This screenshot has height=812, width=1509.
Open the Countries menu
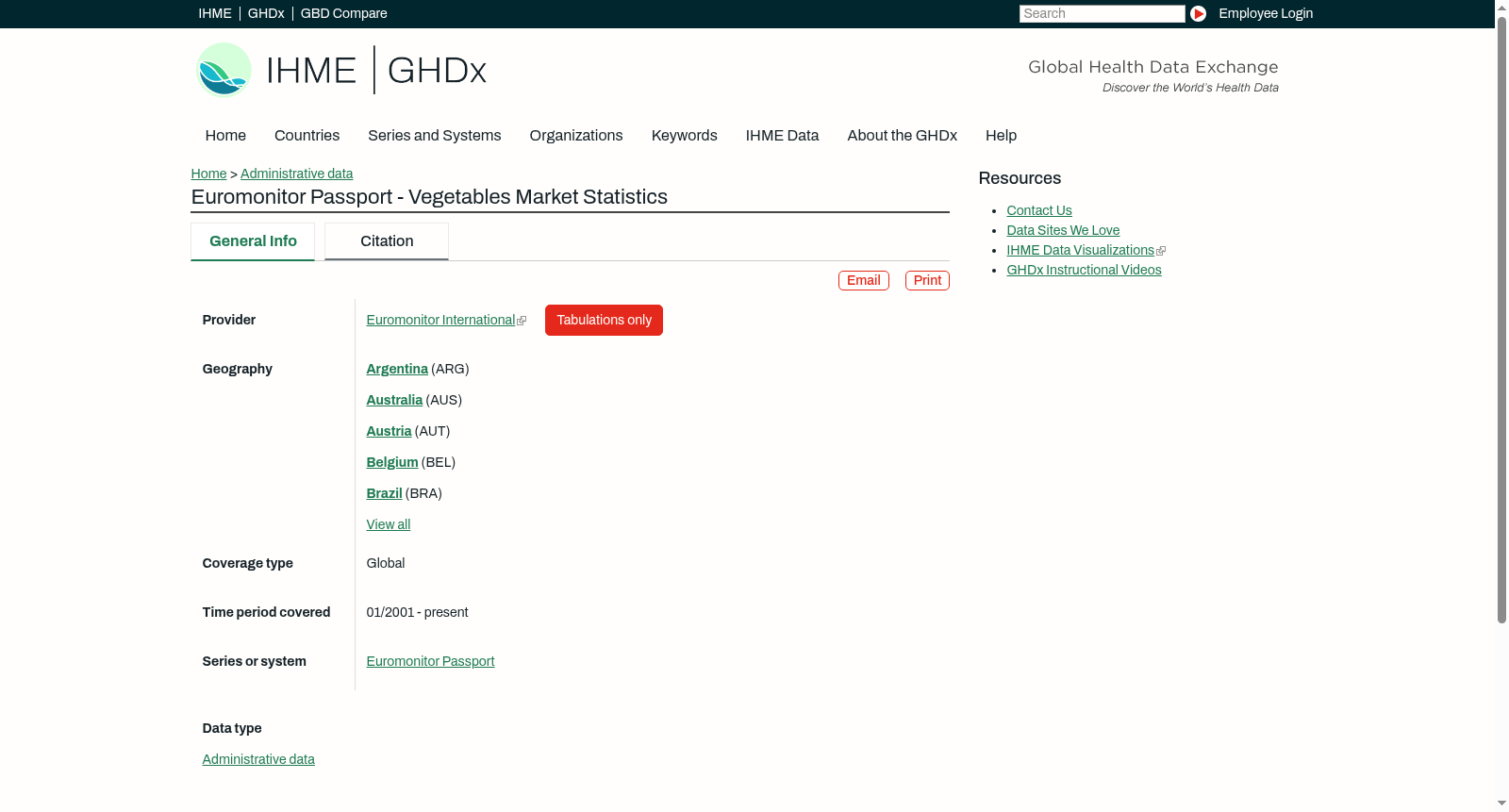click(307, 136)
